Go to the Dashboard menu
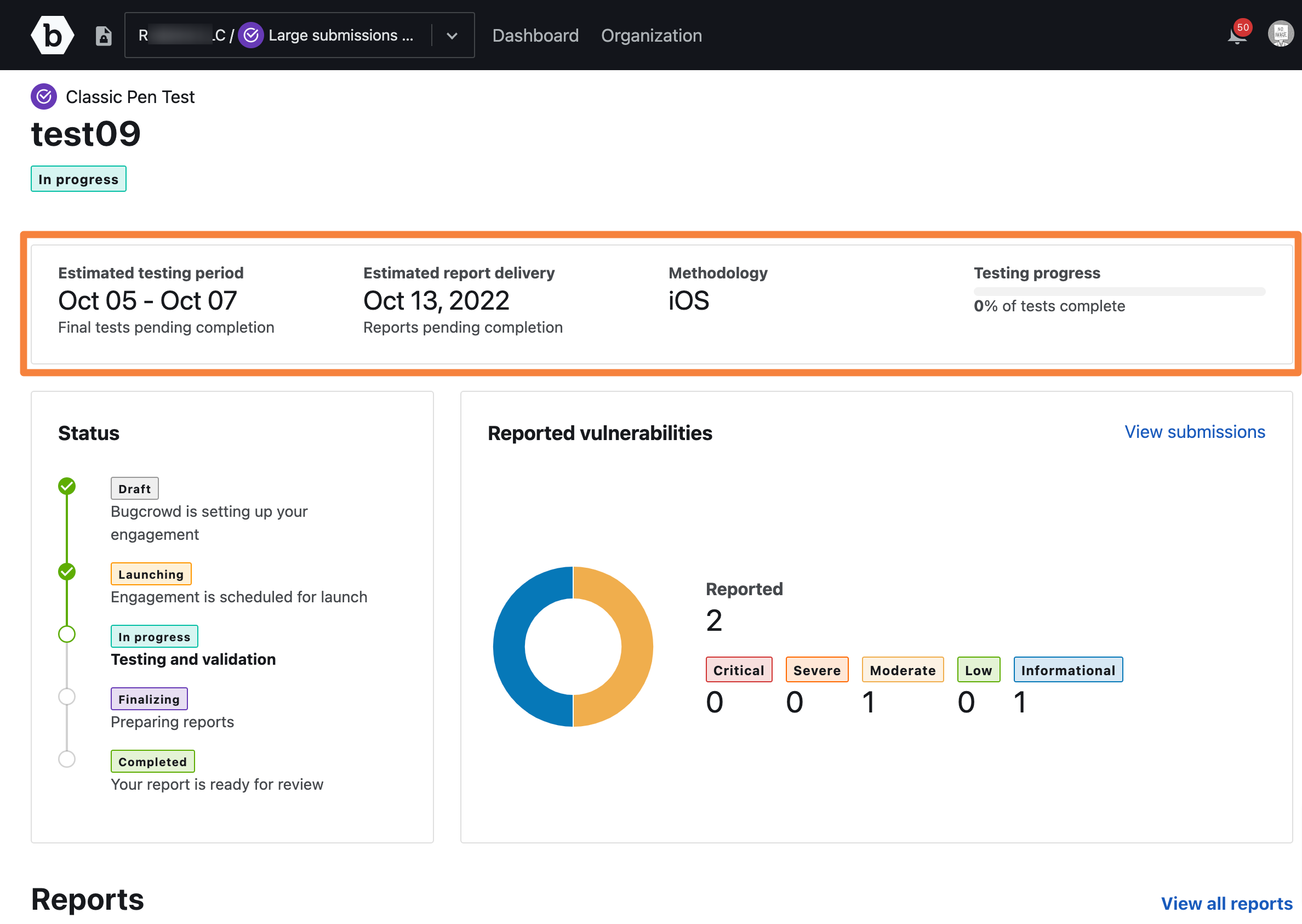The height and width of the screenshot is (924, 1302). click(x=535, y=35)
